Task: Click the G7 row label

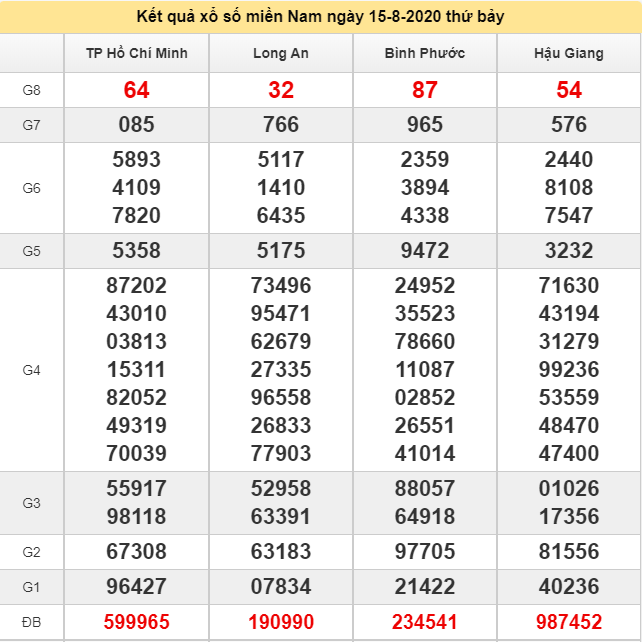Action: point(32,125)
